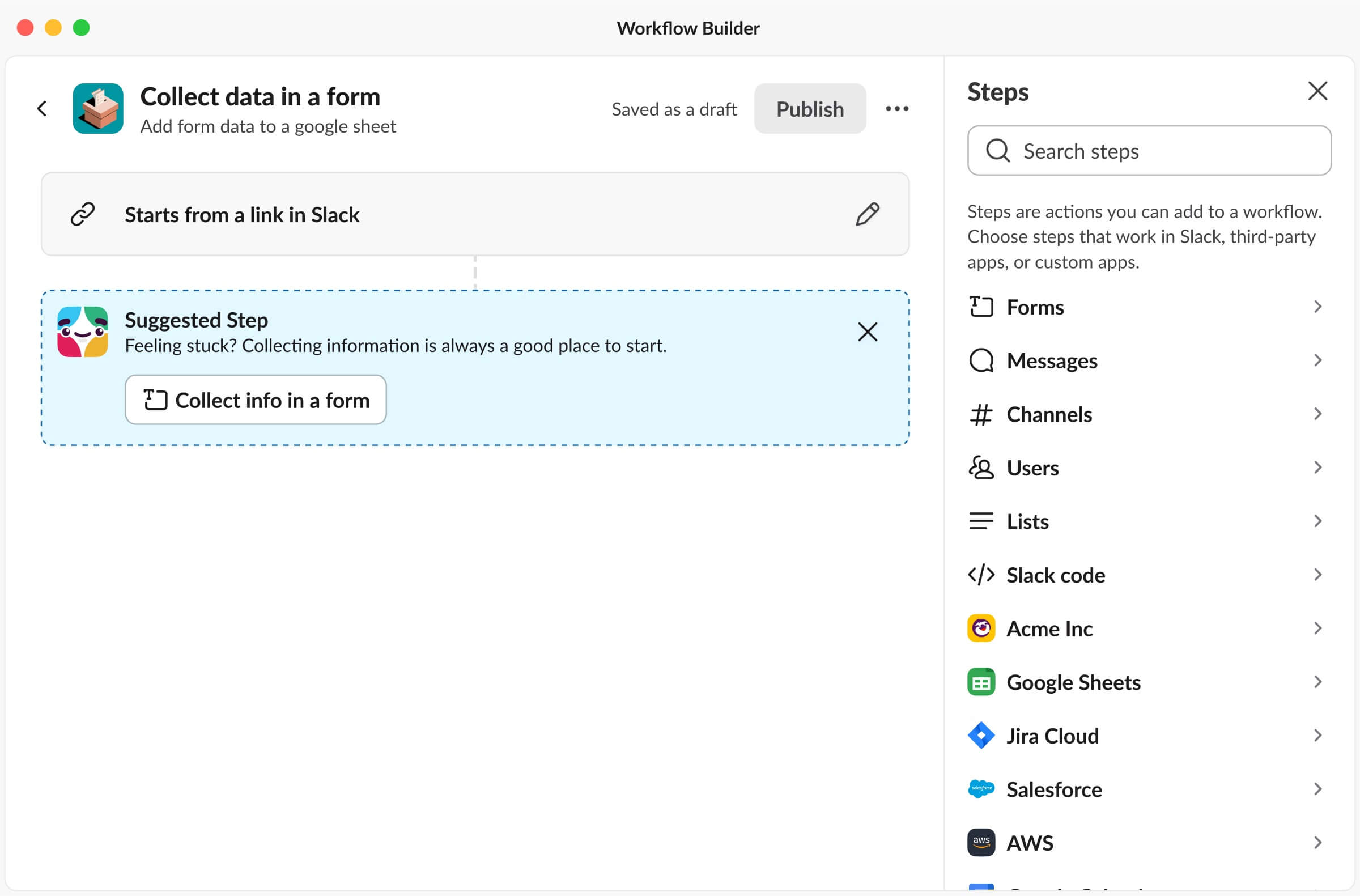Click the Publish button
The image size is (1360, 896).
click(810, 109)
